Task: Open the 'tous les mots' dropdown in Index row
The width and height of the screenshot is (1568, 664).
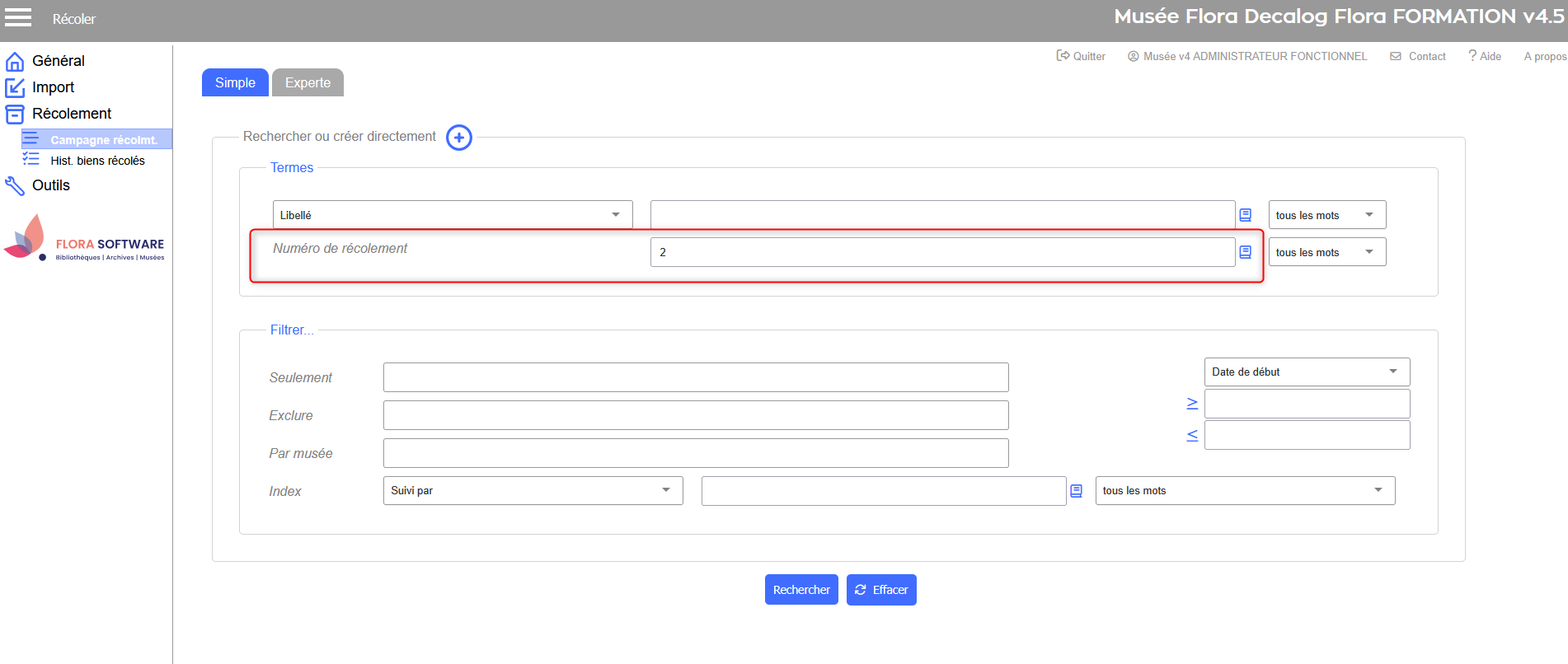Action: click(1245, 491)
